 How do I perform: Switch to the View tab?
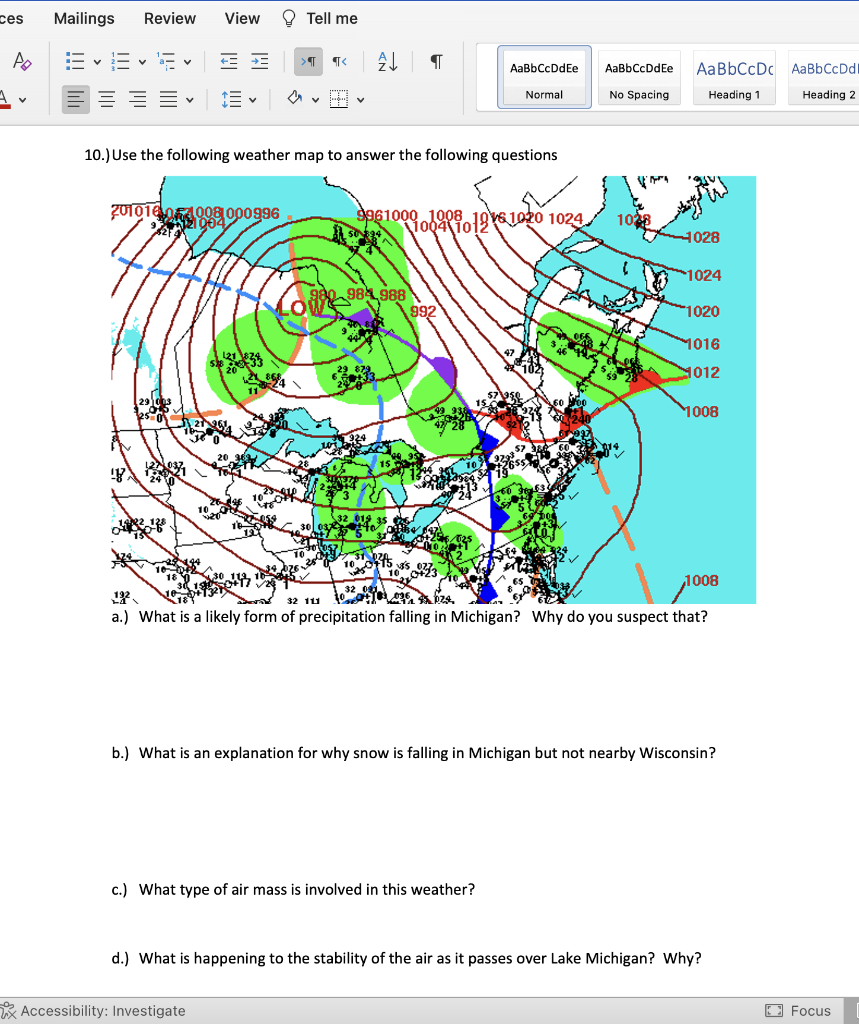coord(242,18)
